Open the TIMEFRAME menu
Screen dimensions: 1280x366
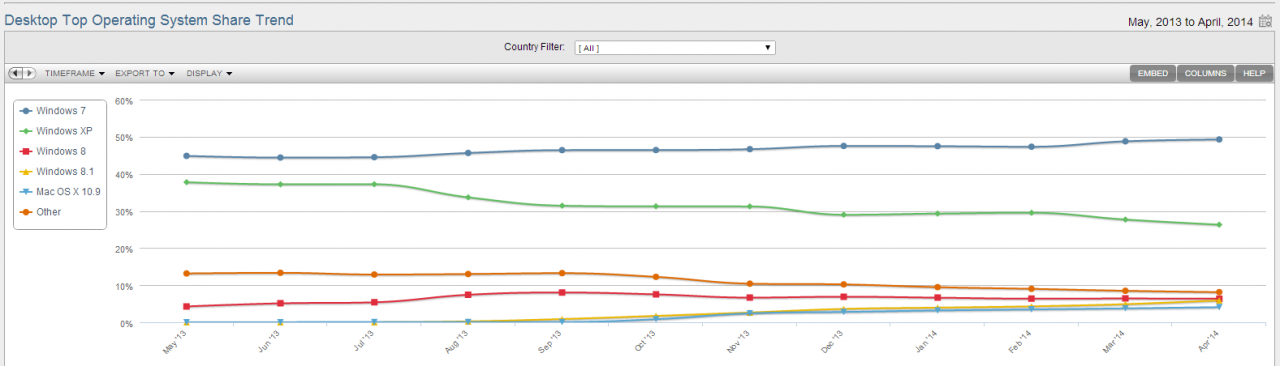75,73
